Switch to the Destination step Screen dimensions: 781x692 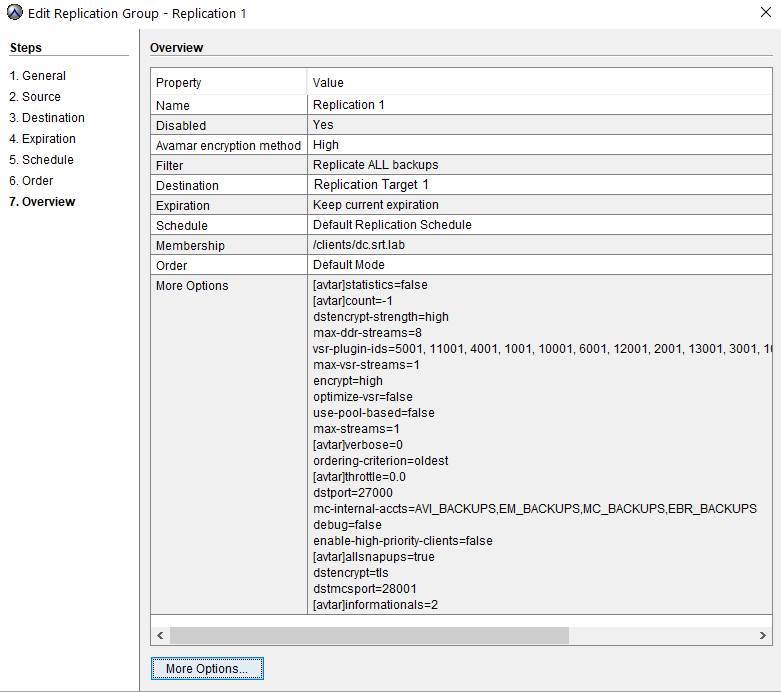tap(47, 118)
